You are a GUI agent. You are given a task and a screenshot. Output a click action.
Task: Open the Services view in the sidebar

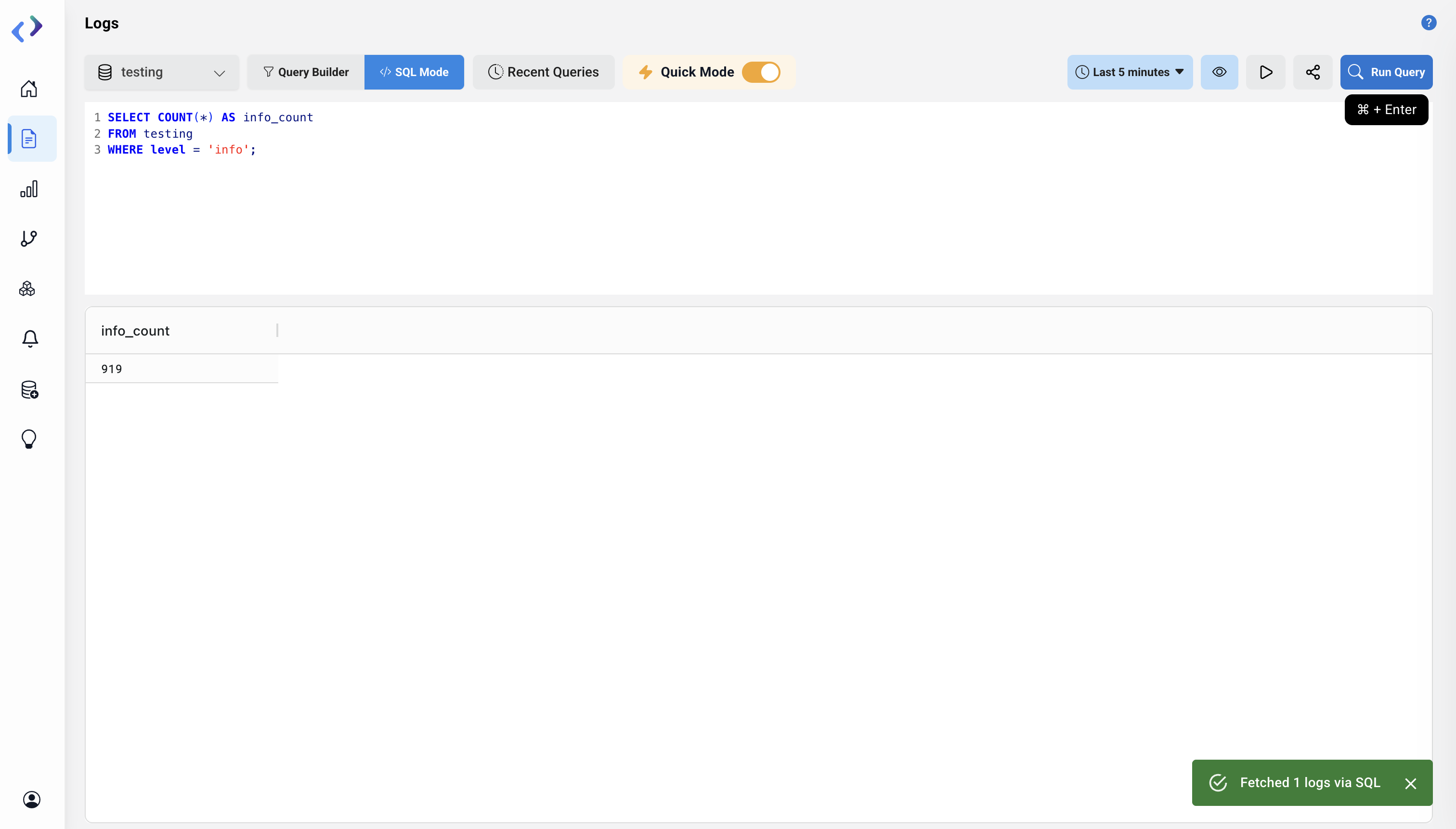tap(27, 288)
